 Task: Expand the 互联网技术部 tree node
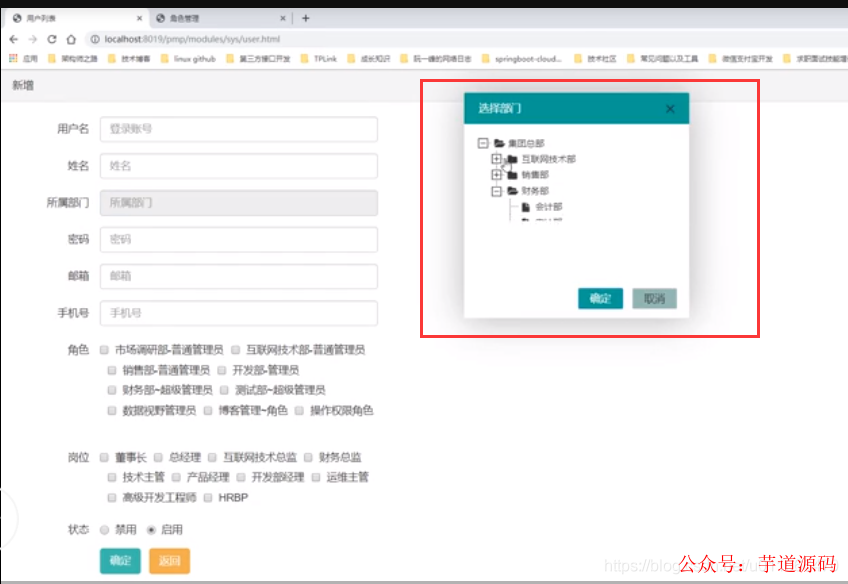coord(496,158)
